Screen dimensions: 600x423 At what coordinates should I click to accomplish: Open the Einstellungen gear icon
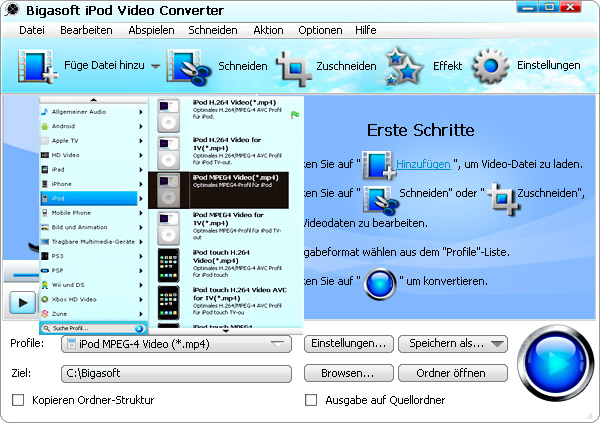click(491, 66)
